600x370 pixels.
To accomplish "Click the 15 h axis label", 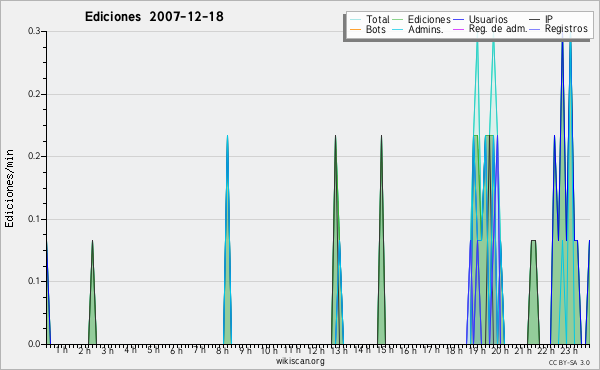I will [385, 350].
